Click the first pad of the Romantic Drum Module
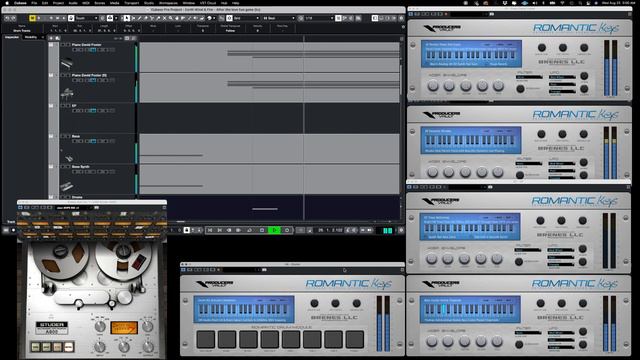 click(205, 340)
